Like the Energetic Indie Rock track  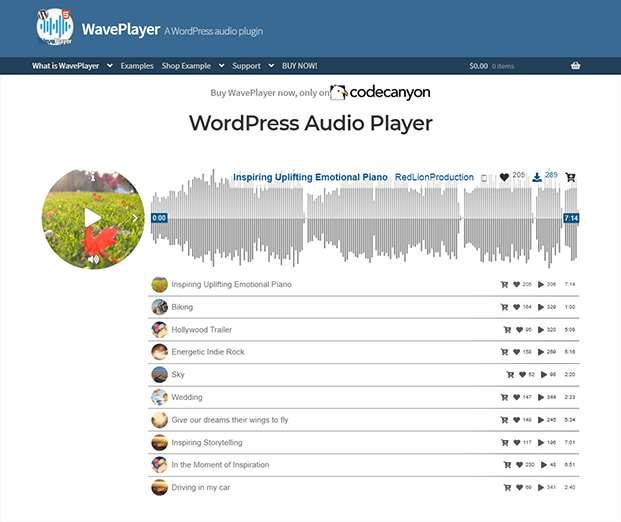(x=516, y=352)
